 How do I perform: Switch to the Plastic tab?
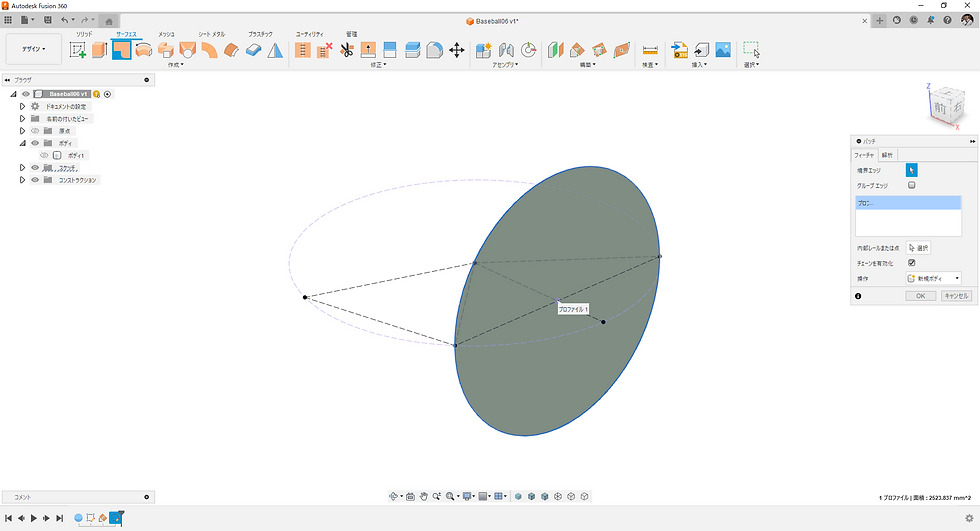click(x=260, y=34)
